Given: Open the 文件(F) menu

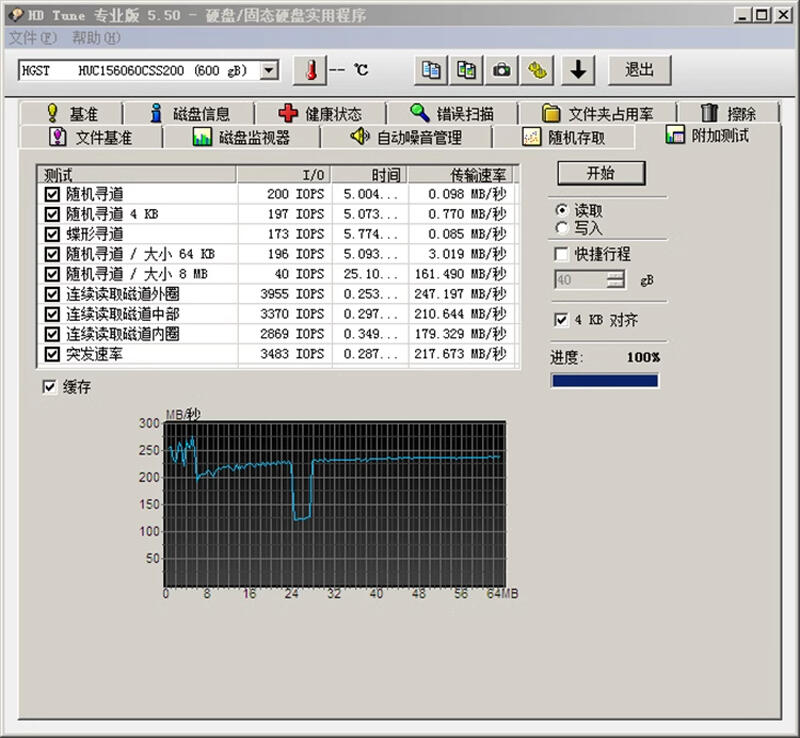Looking at the screenshot, I should (33, 38).
